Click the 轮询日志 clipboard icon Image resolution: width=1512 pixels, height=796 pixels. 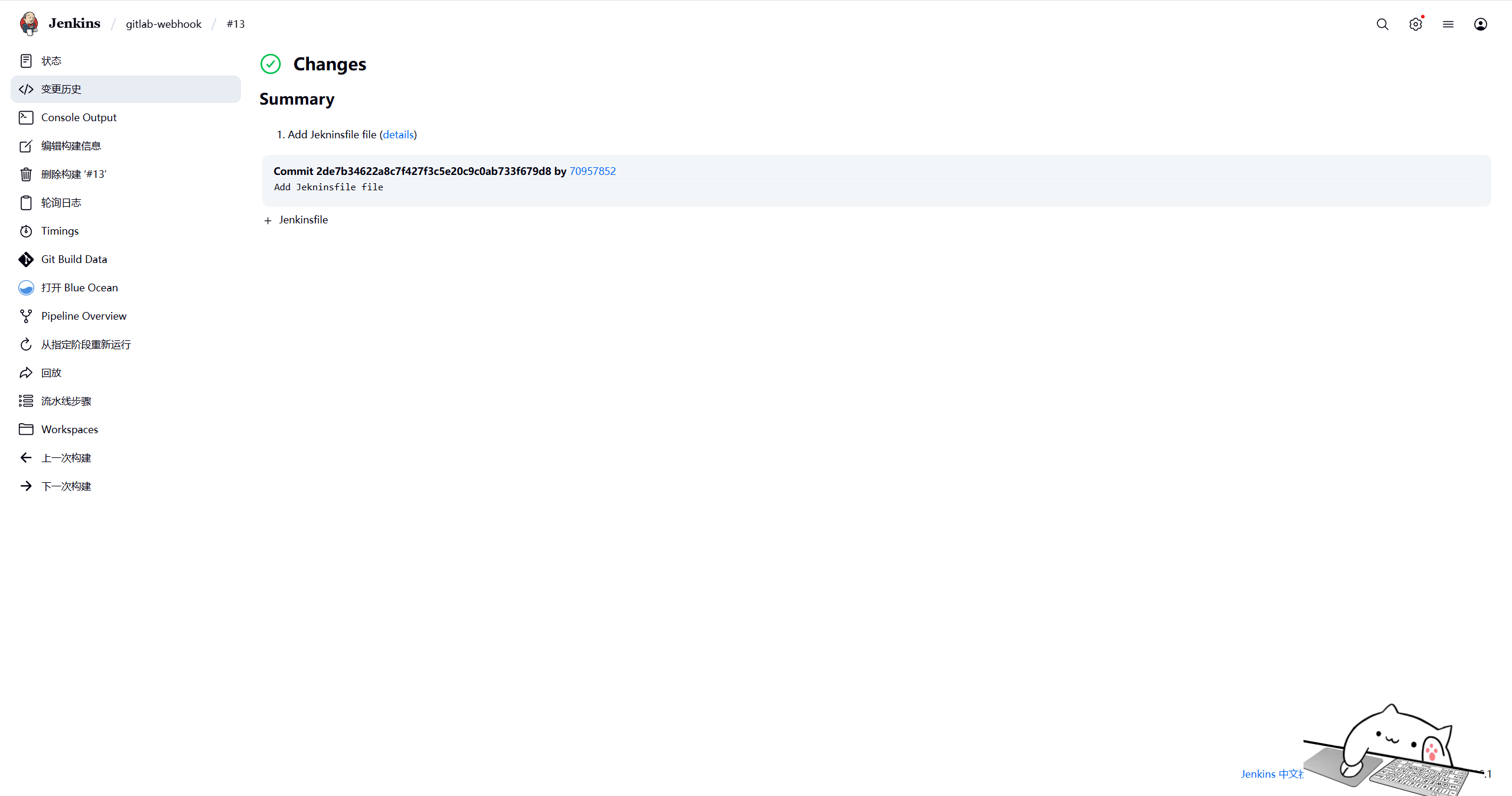pos(26,203)
